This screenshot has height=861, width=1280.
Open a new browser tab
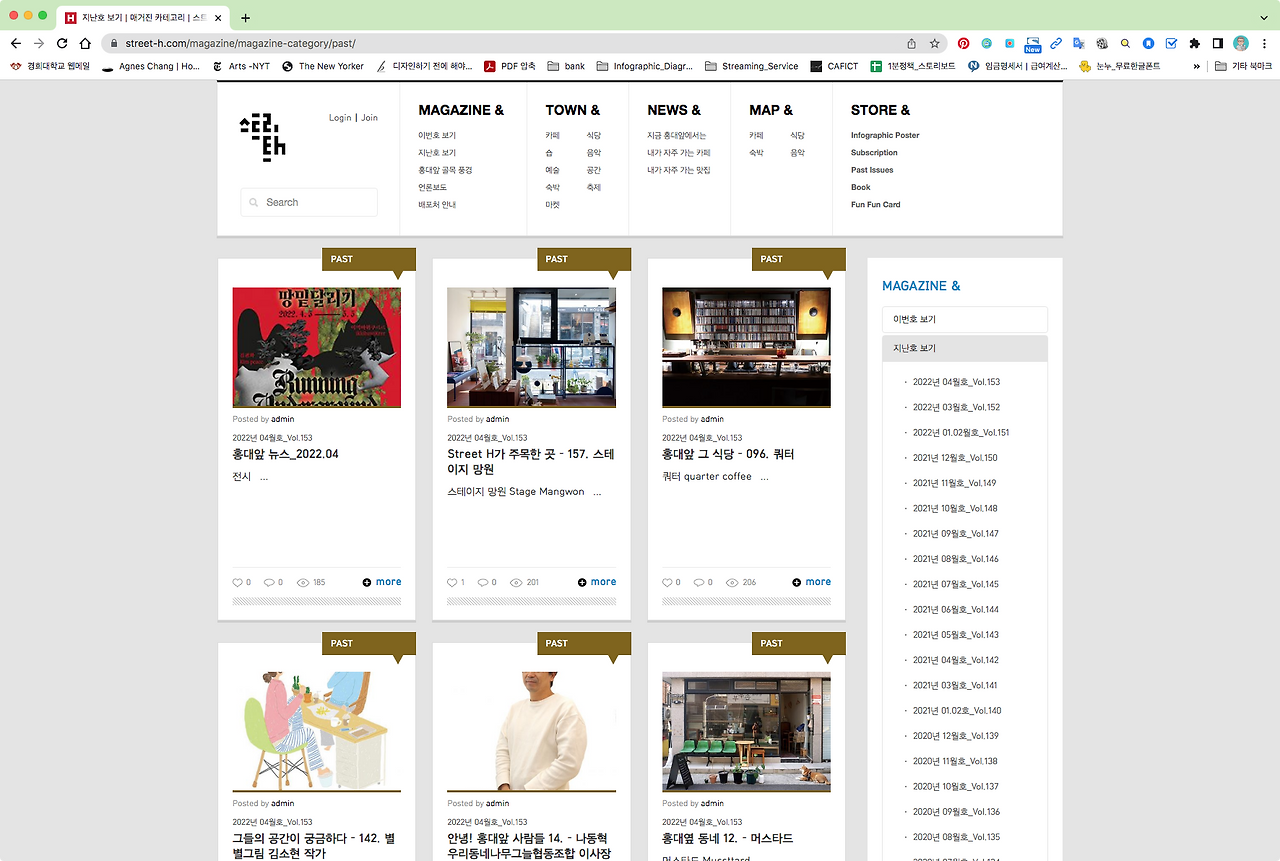pyautogui.click(x=246, y=18)
